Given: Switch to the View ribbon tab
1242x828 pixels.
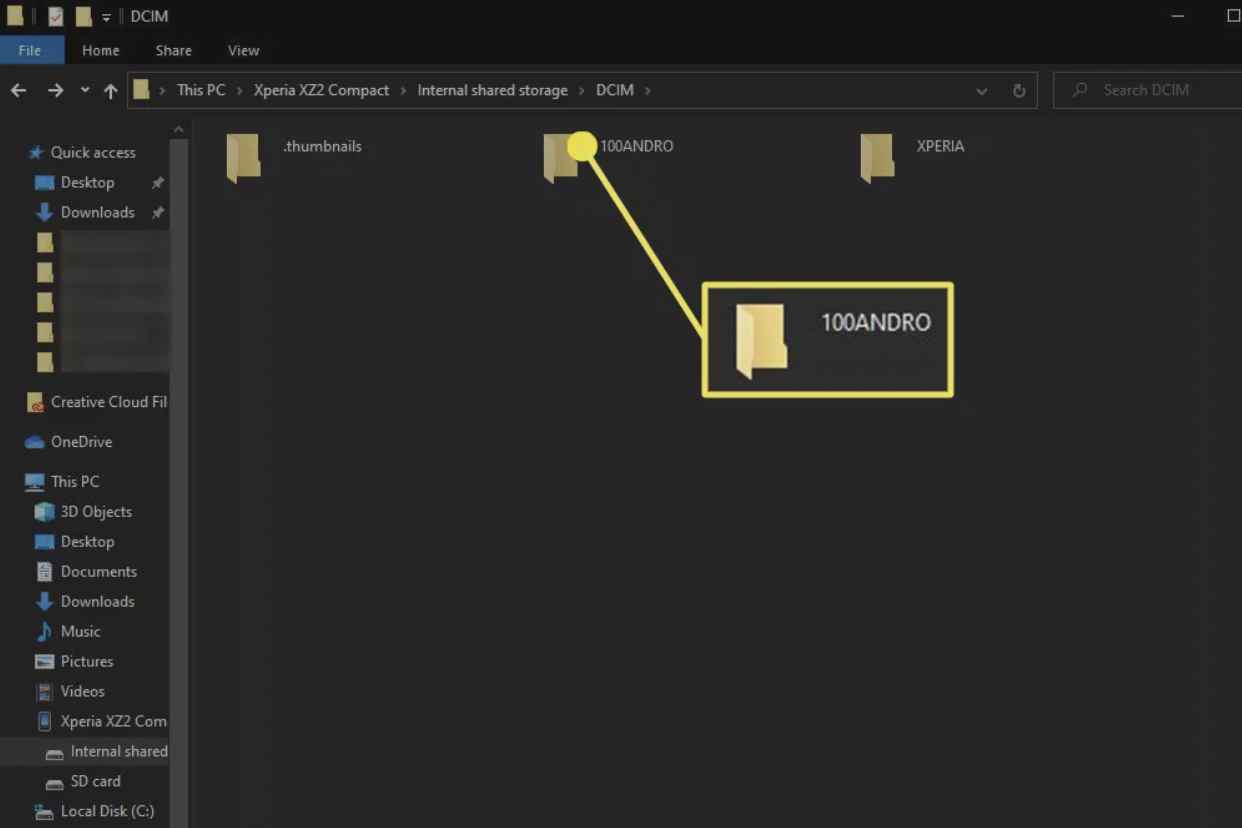Looking at the screenshot, I should (x=243, y=50).
